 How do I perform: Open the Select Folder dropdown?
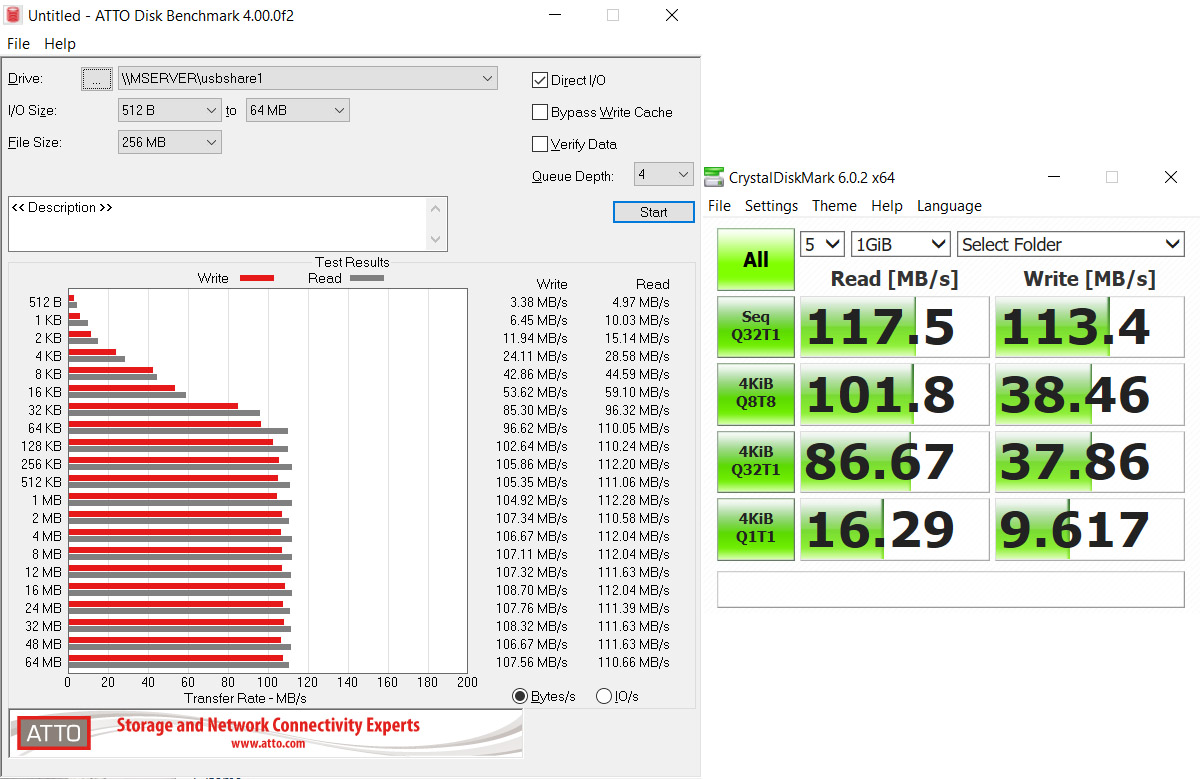pyautogui.click(x=1070, y=244)
